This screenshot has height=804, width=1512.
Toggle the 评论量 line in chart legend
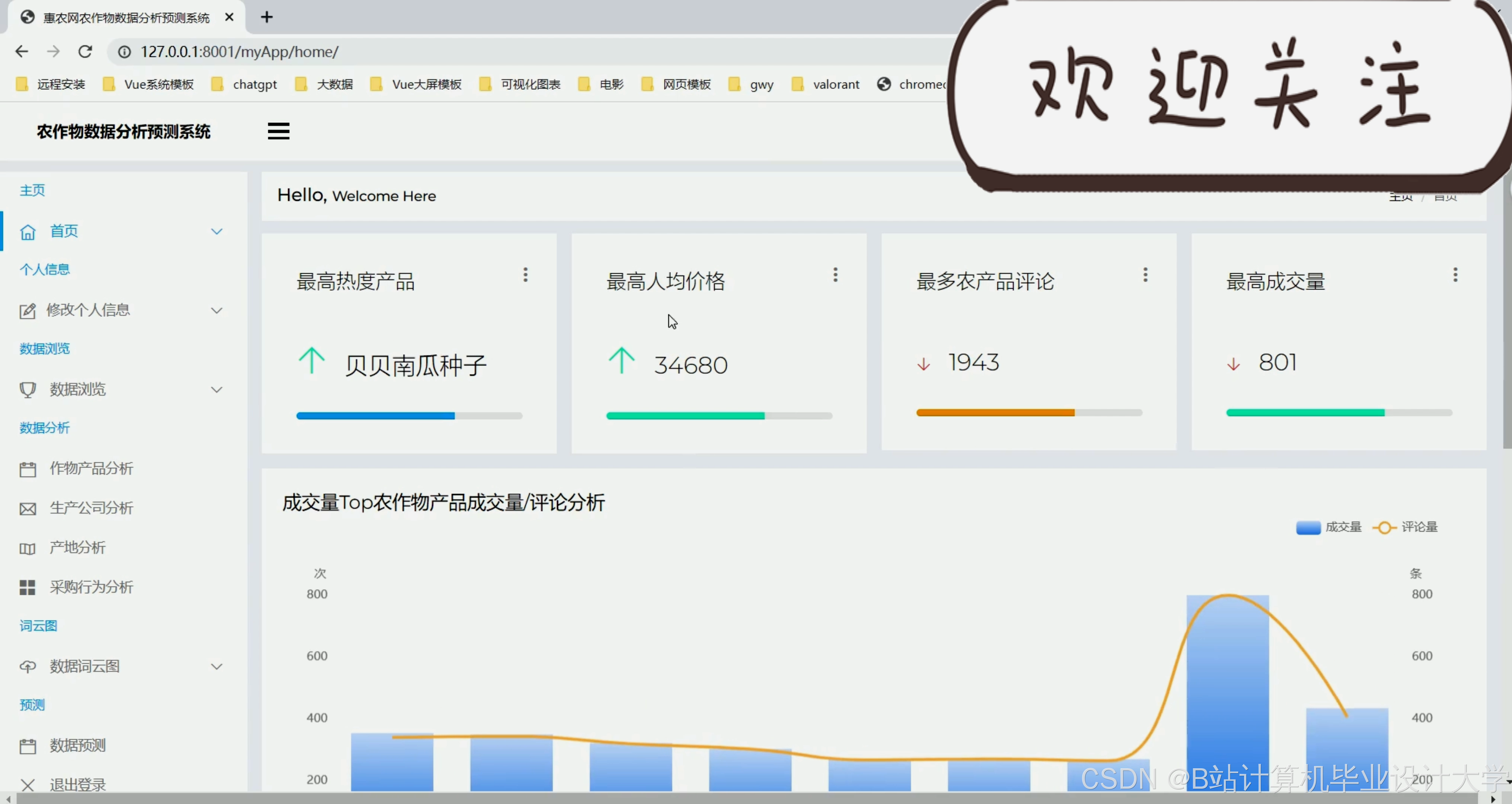(1405, 527)
